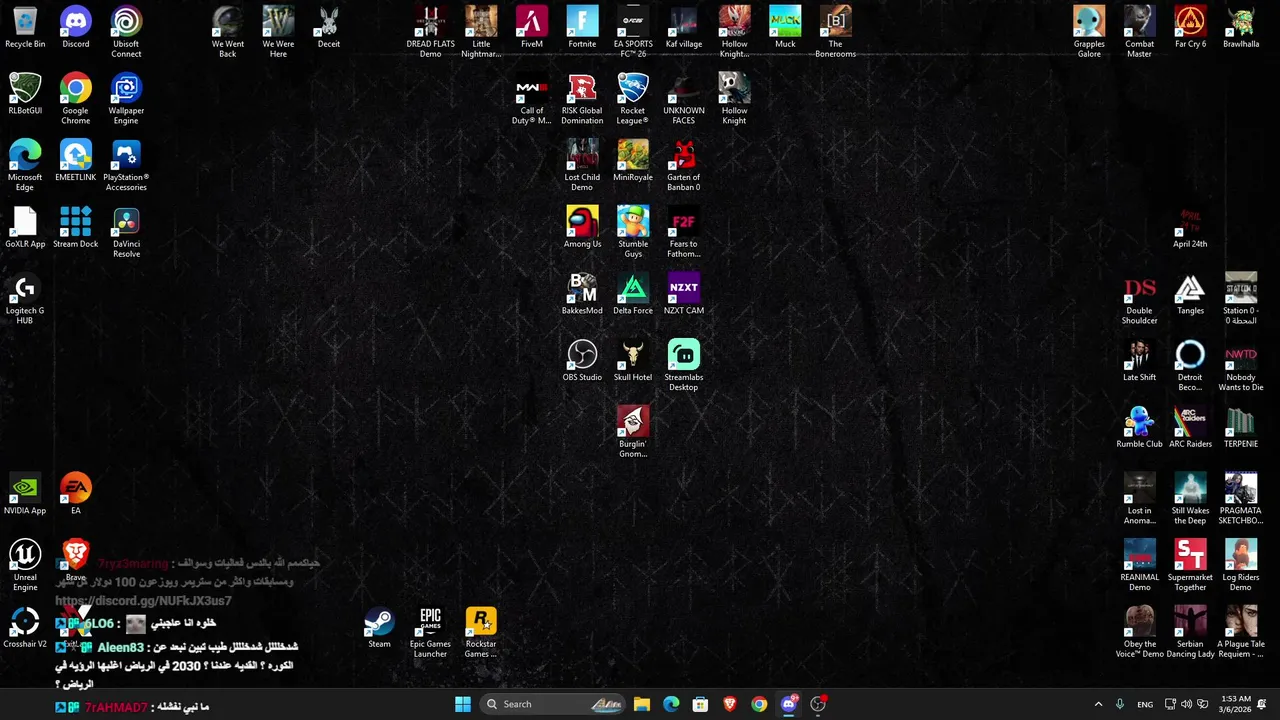Open The Bonerooms shortcut
1280x720 pixels.
point(836,32)
